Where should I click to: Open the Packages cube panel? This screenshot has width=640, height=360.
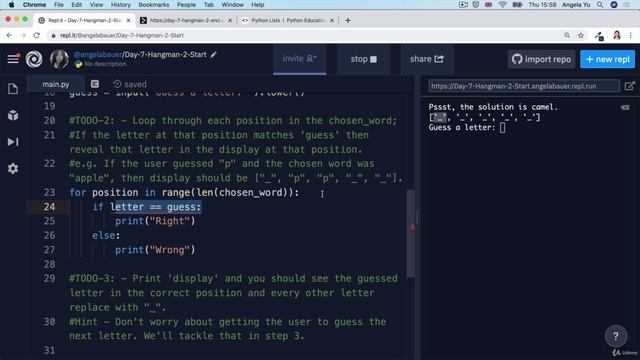tap(13, 116)
